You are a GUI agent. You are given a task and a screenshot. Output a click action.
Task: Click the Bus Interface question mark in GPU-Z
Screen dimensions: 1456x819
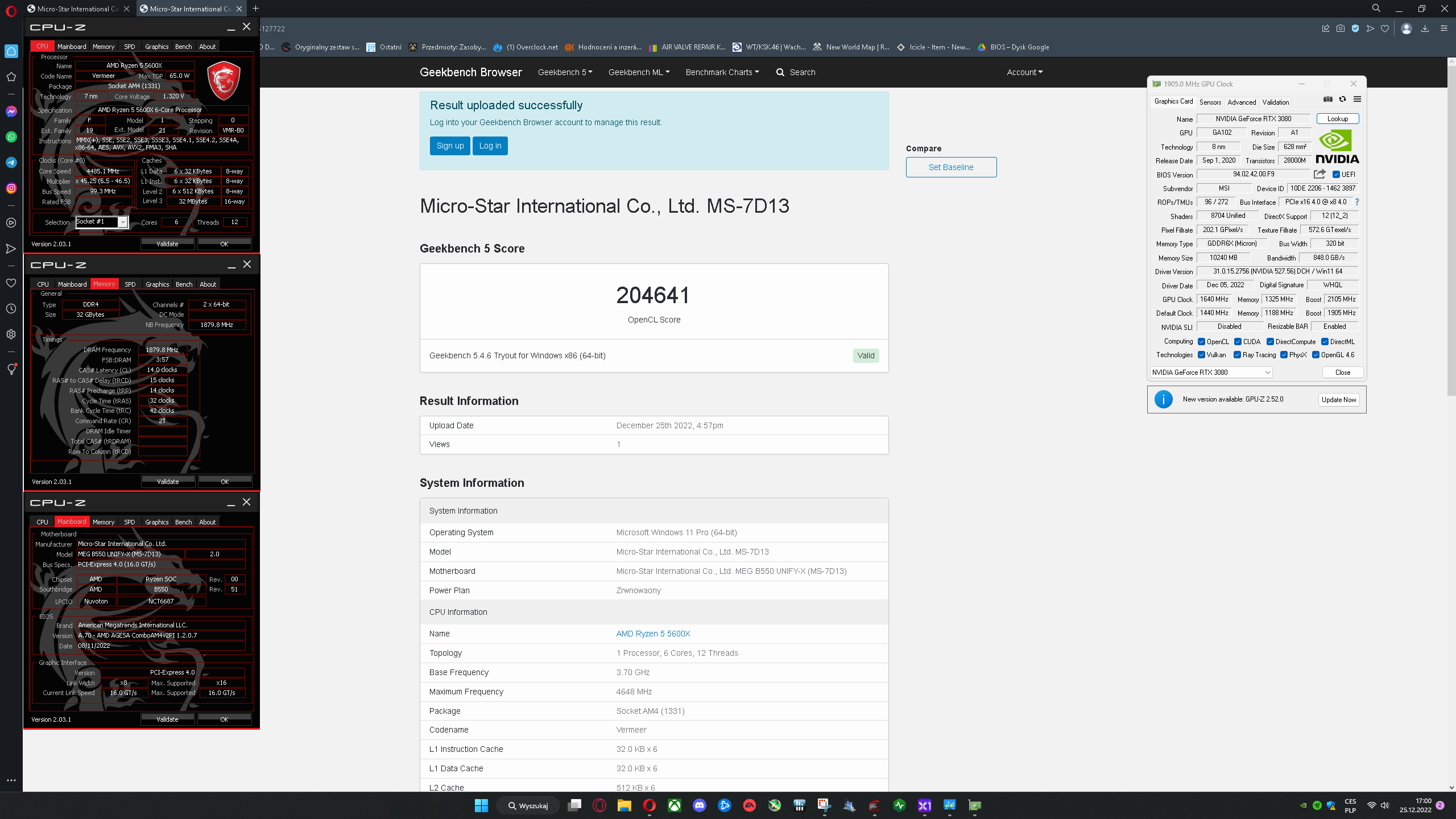point(1356,202)
